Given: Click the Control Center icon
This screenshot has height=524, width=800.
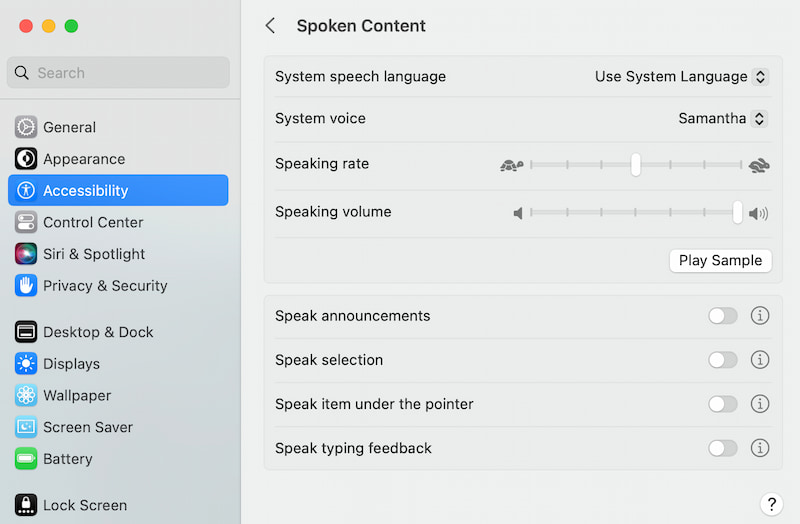Looking at the screenshot, I should pos(26,222).
